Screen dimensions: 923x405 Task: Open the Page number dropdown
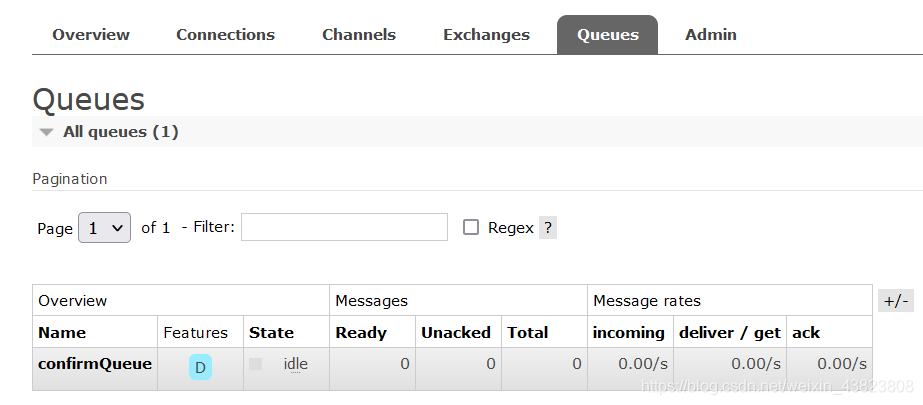[104, 228]
